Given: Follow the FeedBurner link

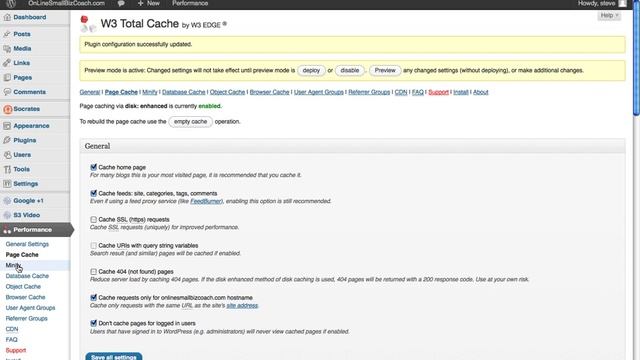Looking at the screenshot, I should click(206, 201).
